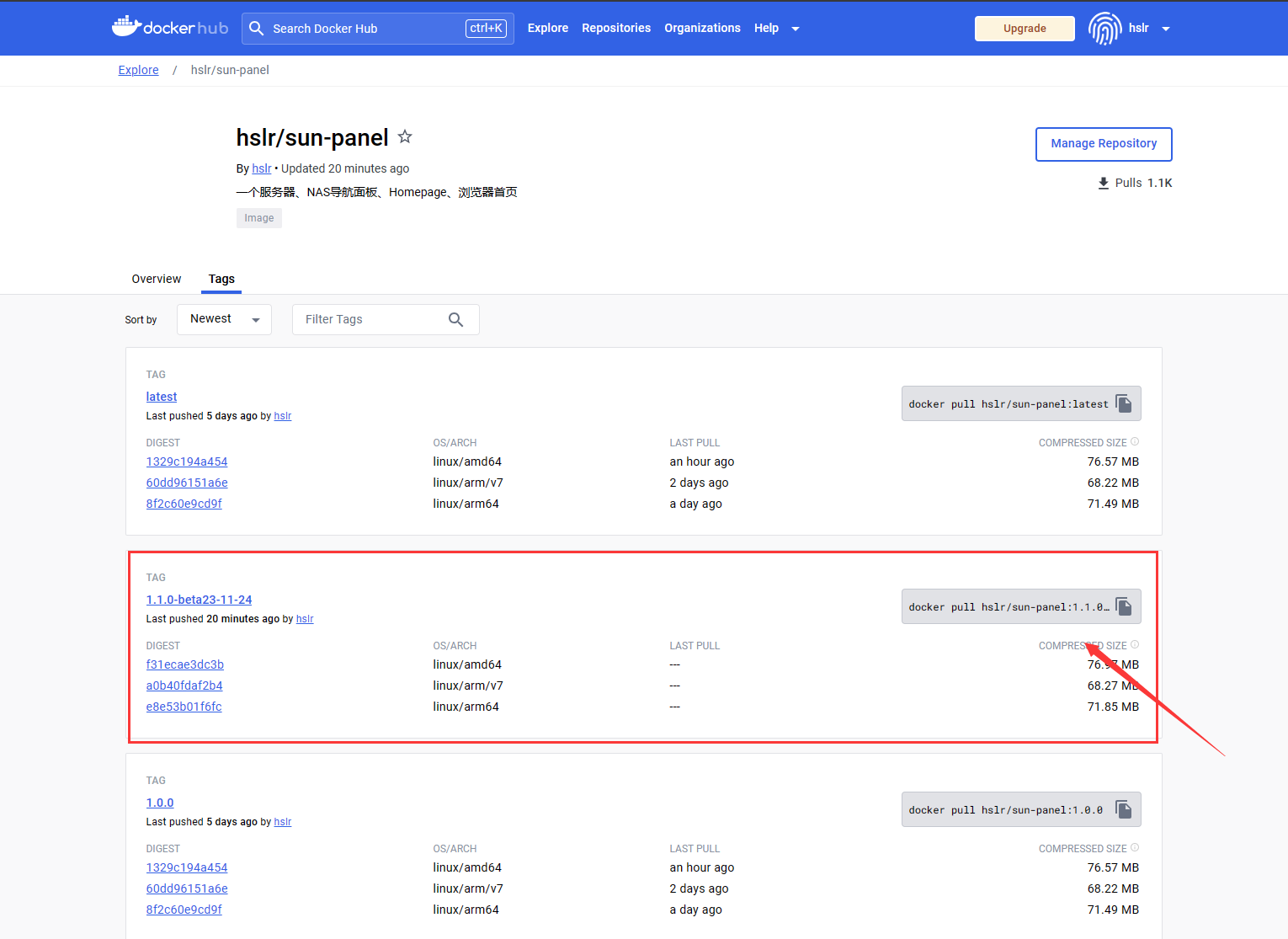The height and width of the screenshot is (939, 1288).
Task: Open digest f31ecae3dc3b link
Action: (x=184, y=664)
